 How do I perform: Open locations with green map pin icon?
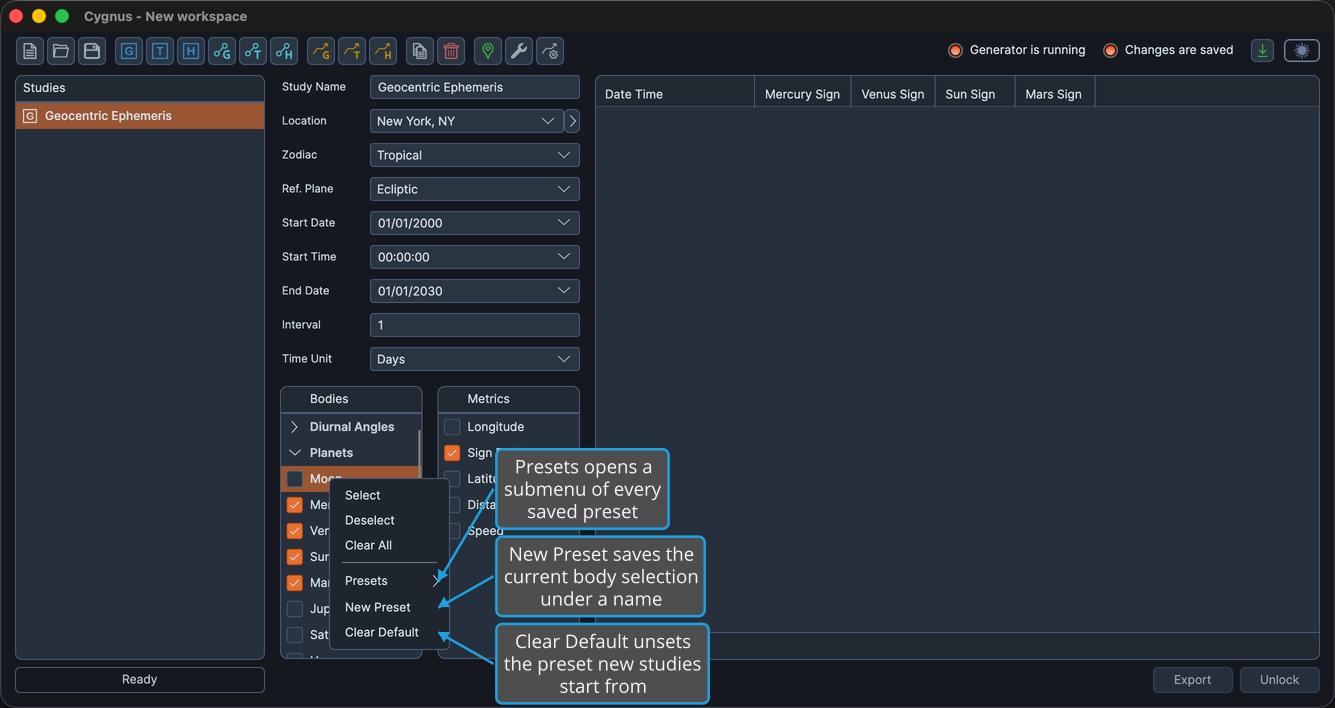pos(488,51)
